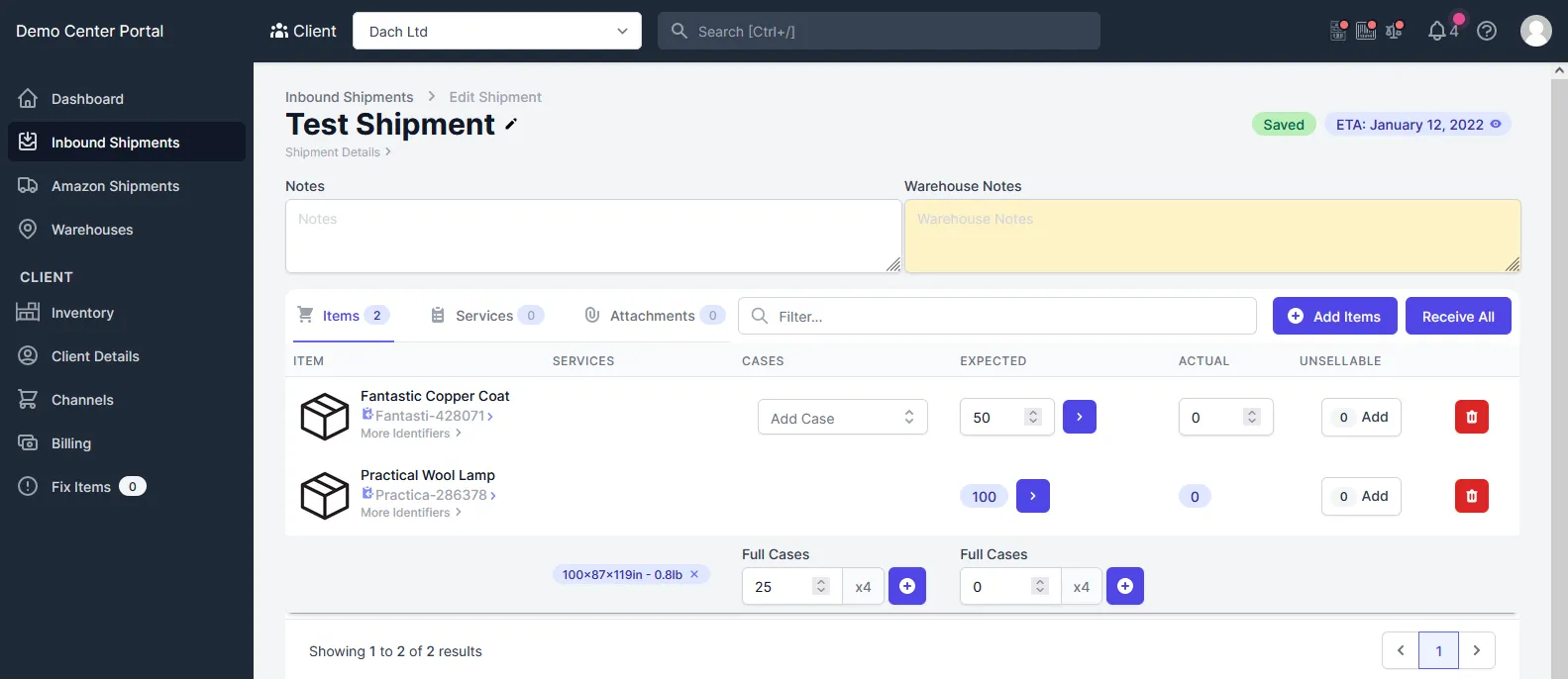
Task: Delete the Practical Wool Lamp row
Action: coord(1471,496)
